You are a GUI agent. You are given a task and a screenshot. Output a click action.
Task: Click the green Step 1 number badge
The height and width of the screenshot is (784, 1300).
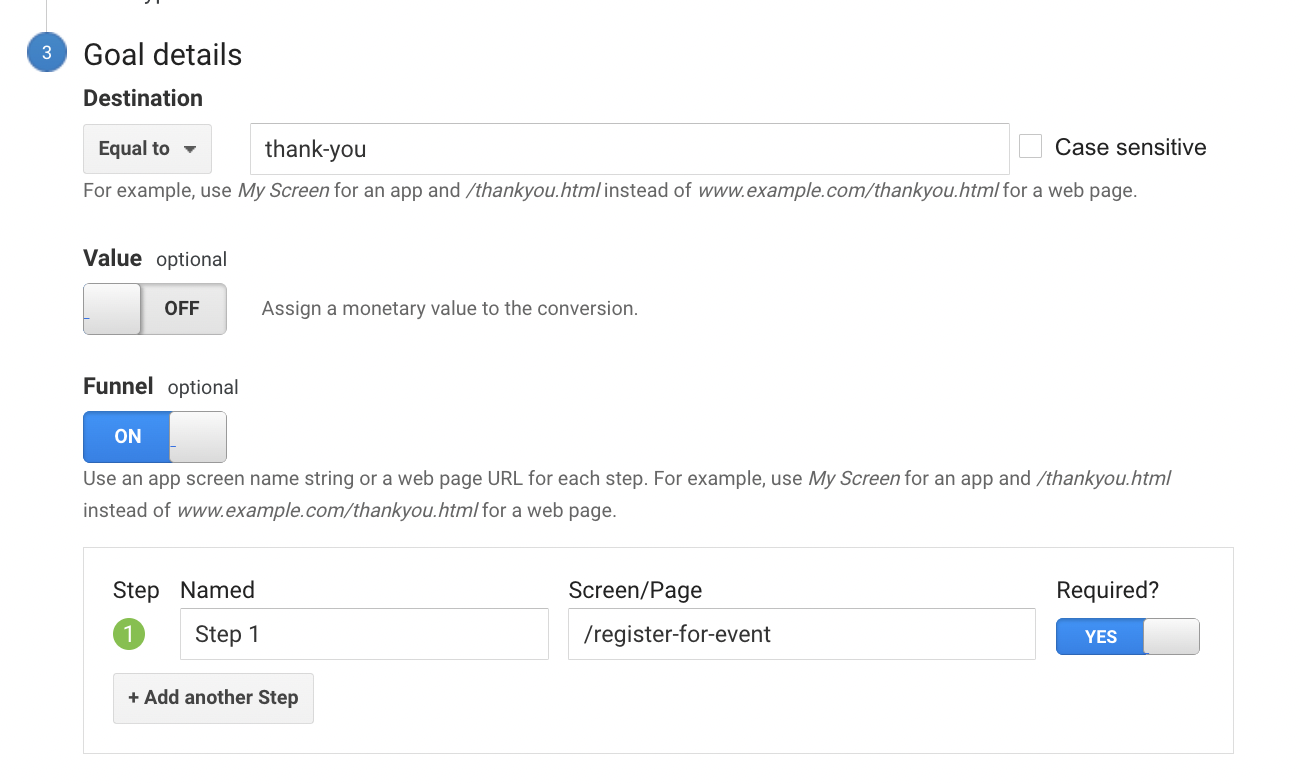pos(129,633)
